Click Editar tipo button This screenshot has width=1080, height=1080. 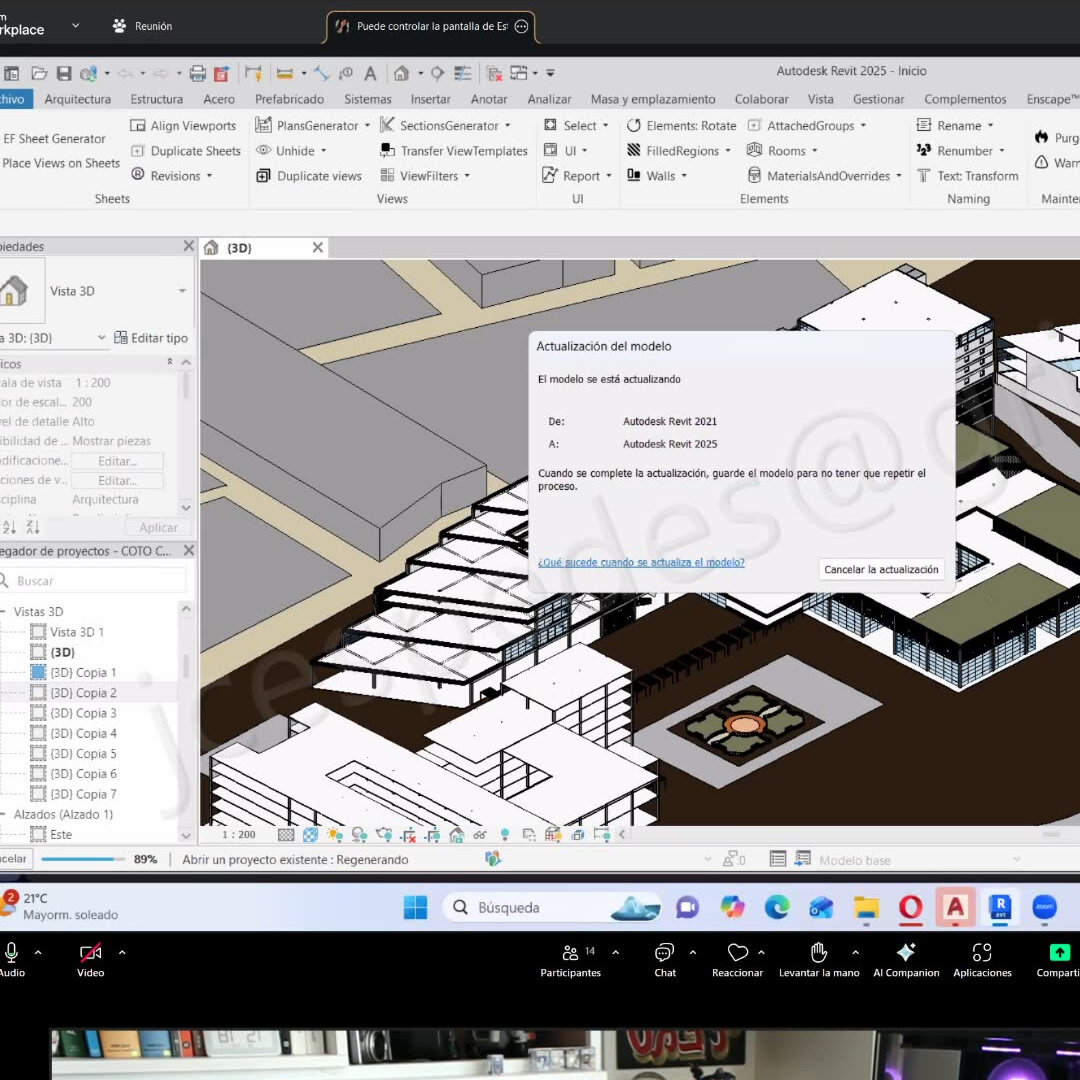pyautogui.click(x=151, y=338)
